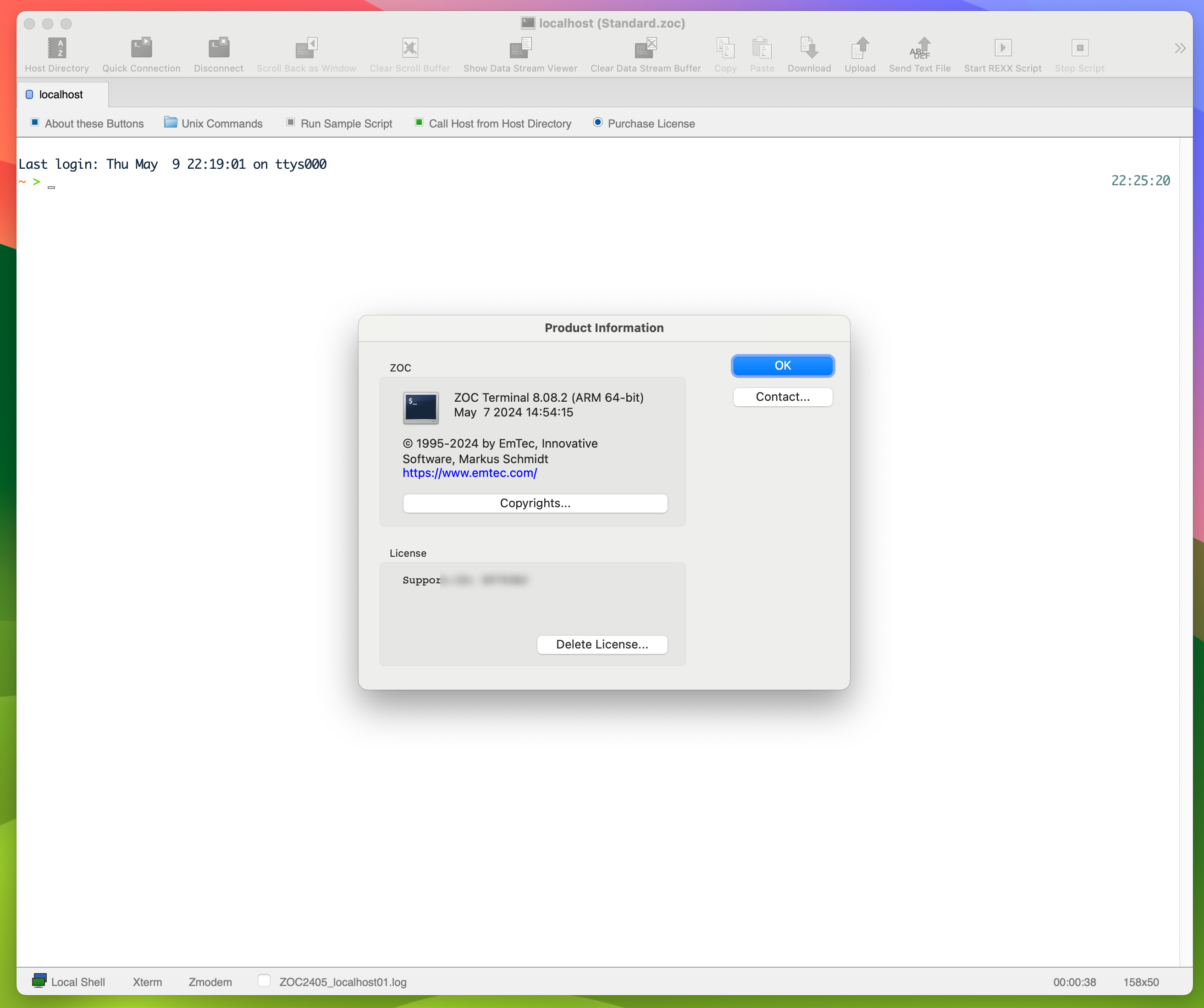Select the localhost tab
Image resolution: width=1204 pixels, height=1008 pixels.
[x=60, y=94]
